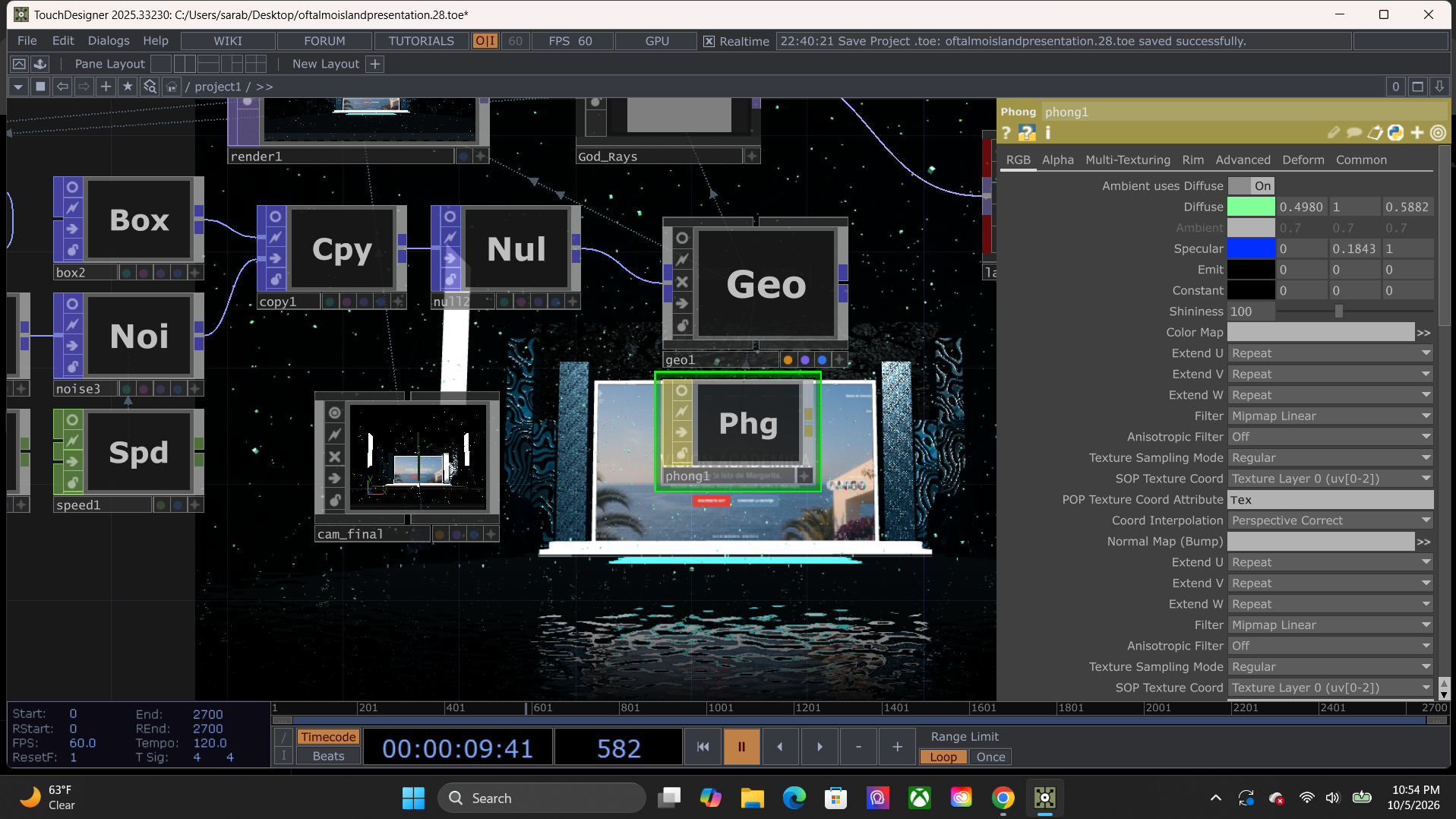Open the Dialogs menu
Screen dimensions: 1456x819
point(109,41)
